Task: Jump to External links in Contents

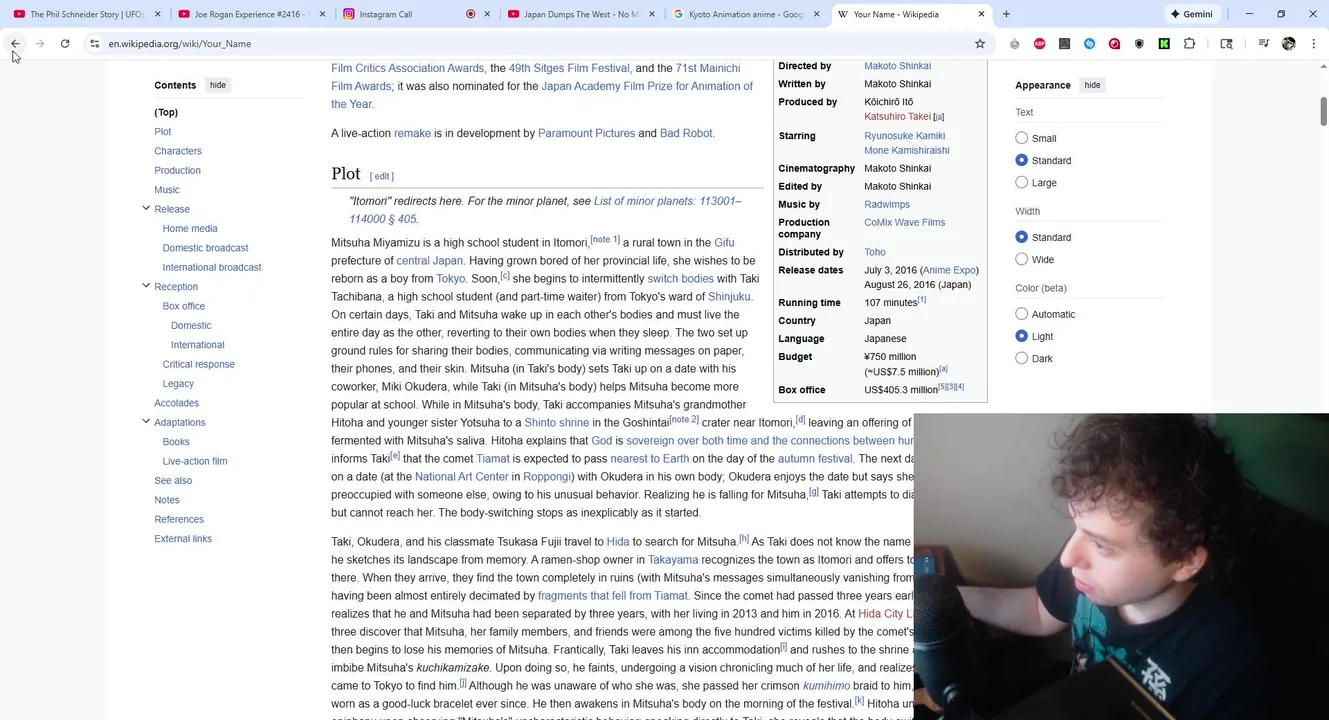Action: pyautogui.click(x=183, y=539)
